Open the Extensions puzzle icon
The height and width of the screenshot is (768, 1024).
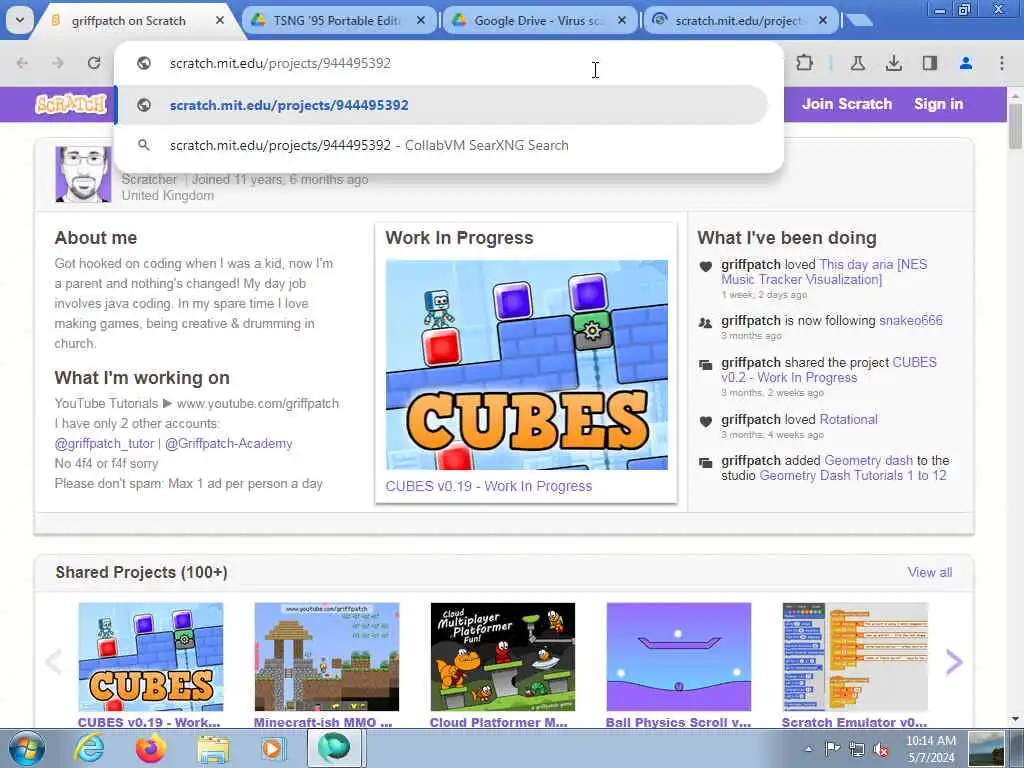[805, 63]
